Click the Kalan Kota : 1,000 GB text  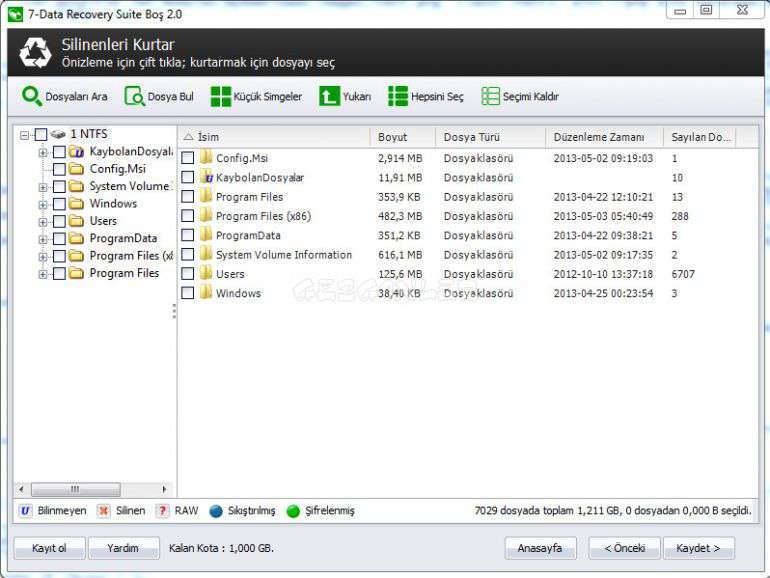(x=221, y=548)
